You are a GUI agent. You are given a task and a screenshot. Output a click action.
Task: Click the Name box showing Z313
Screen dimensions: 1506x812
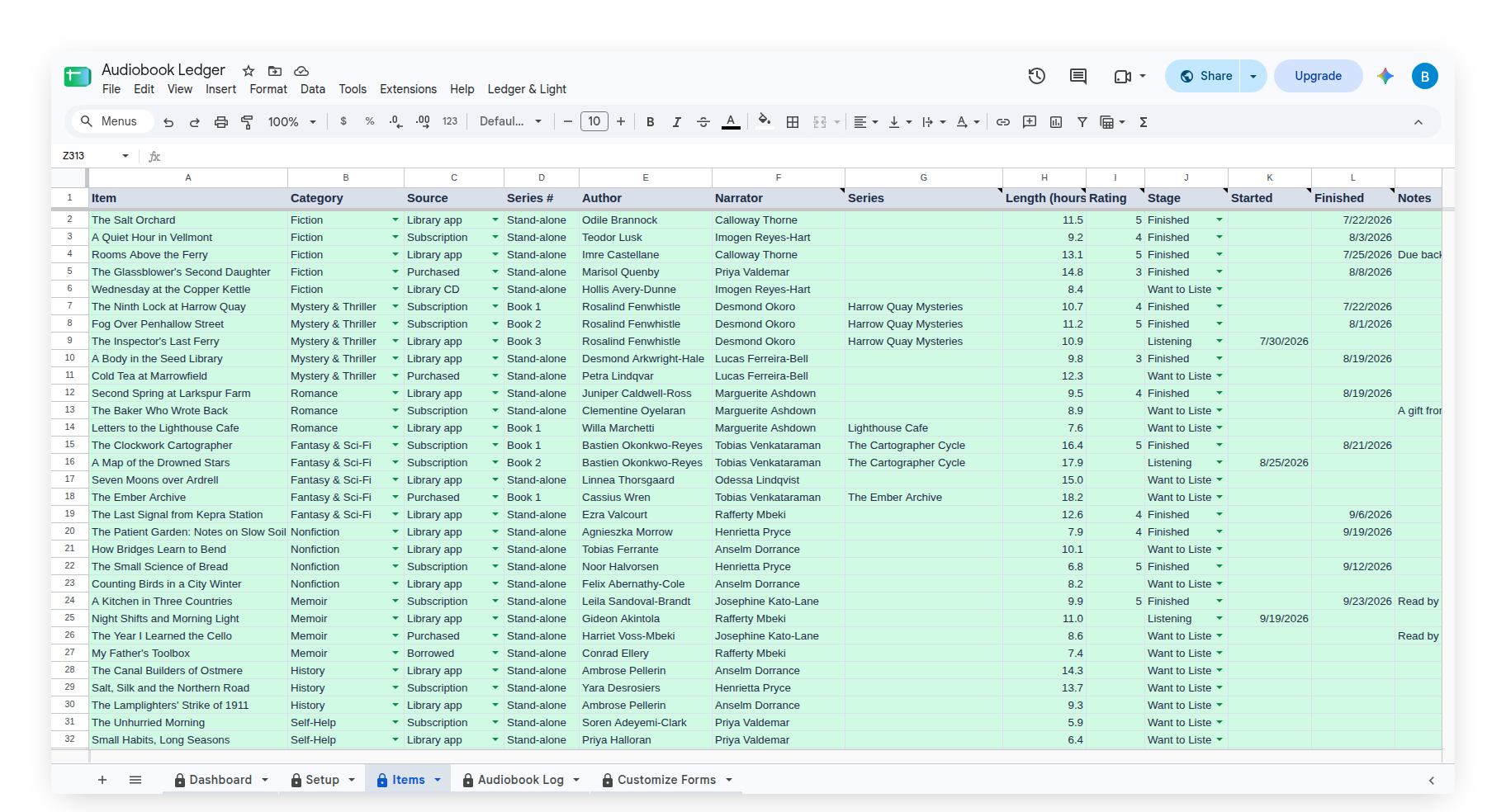[x=95, y=156]
